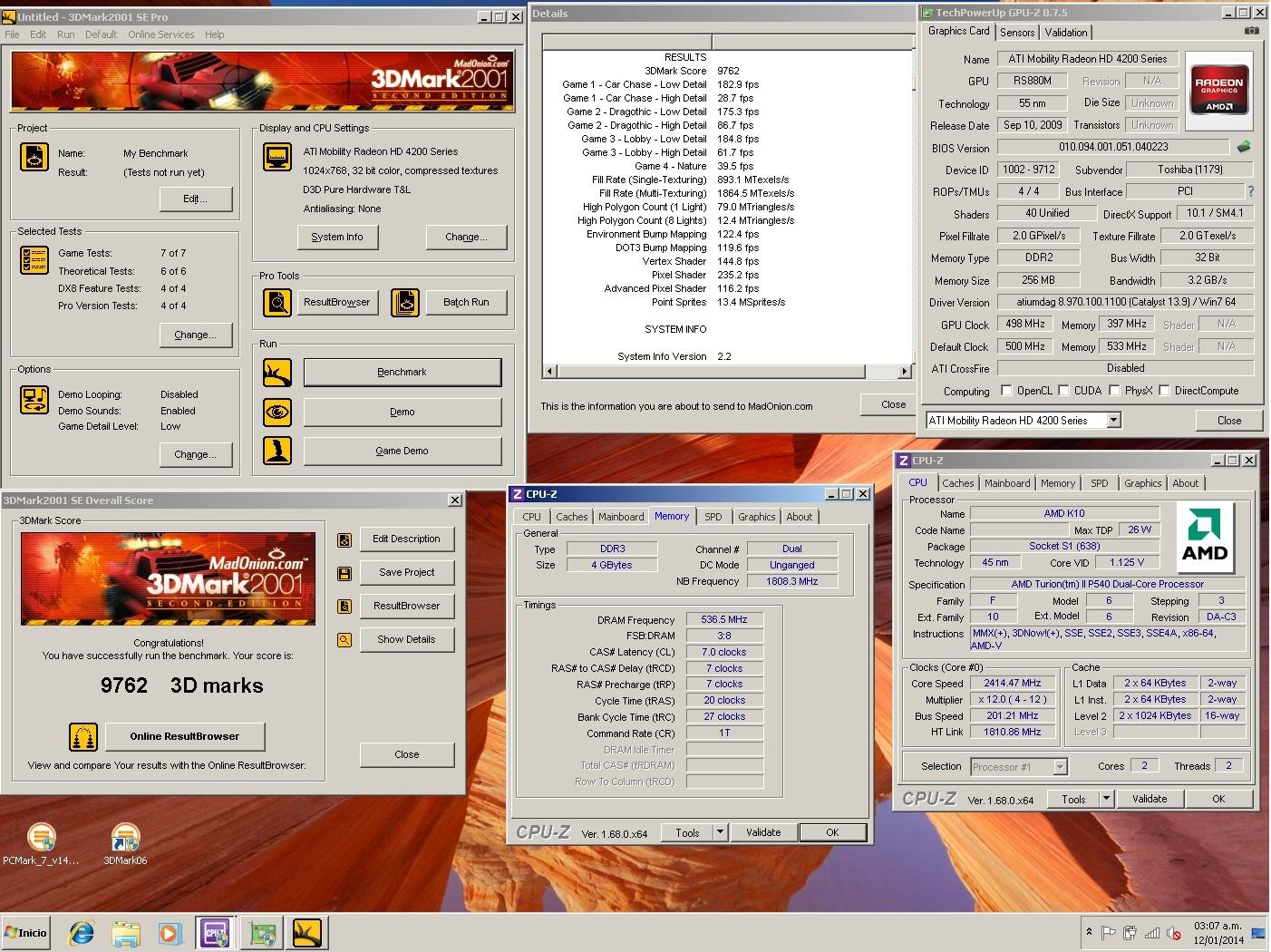This screenshot has width=1271, height=952.
Task: Switch to the CPU-Z taskbar button
Action: (x=216, y=933)
